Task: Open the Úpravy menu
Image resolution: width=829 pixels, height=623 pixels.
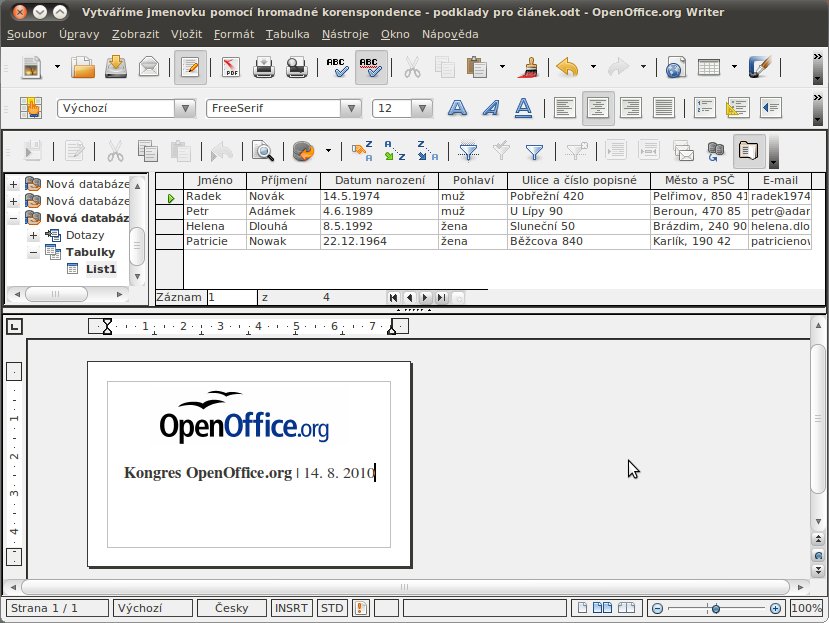Action: click(x=79, y=34)
